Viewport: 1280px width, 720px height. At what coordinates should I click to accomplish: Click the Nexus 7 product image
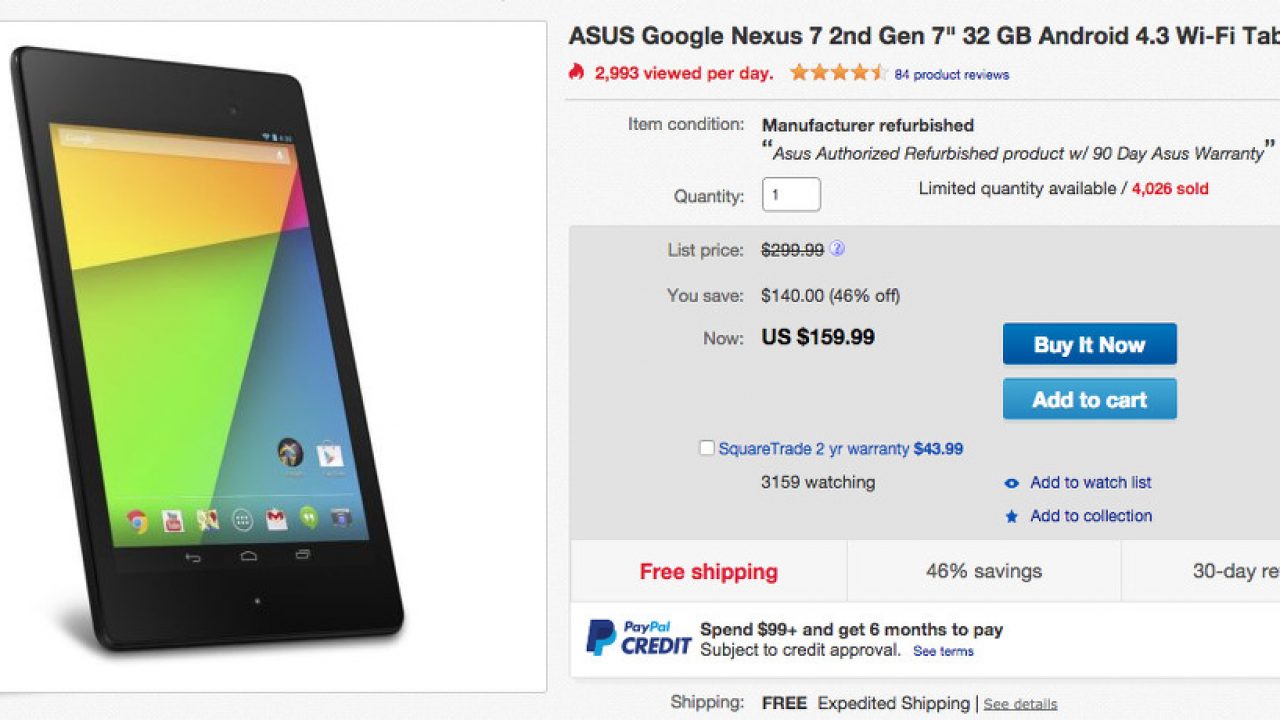pos(210,350)
